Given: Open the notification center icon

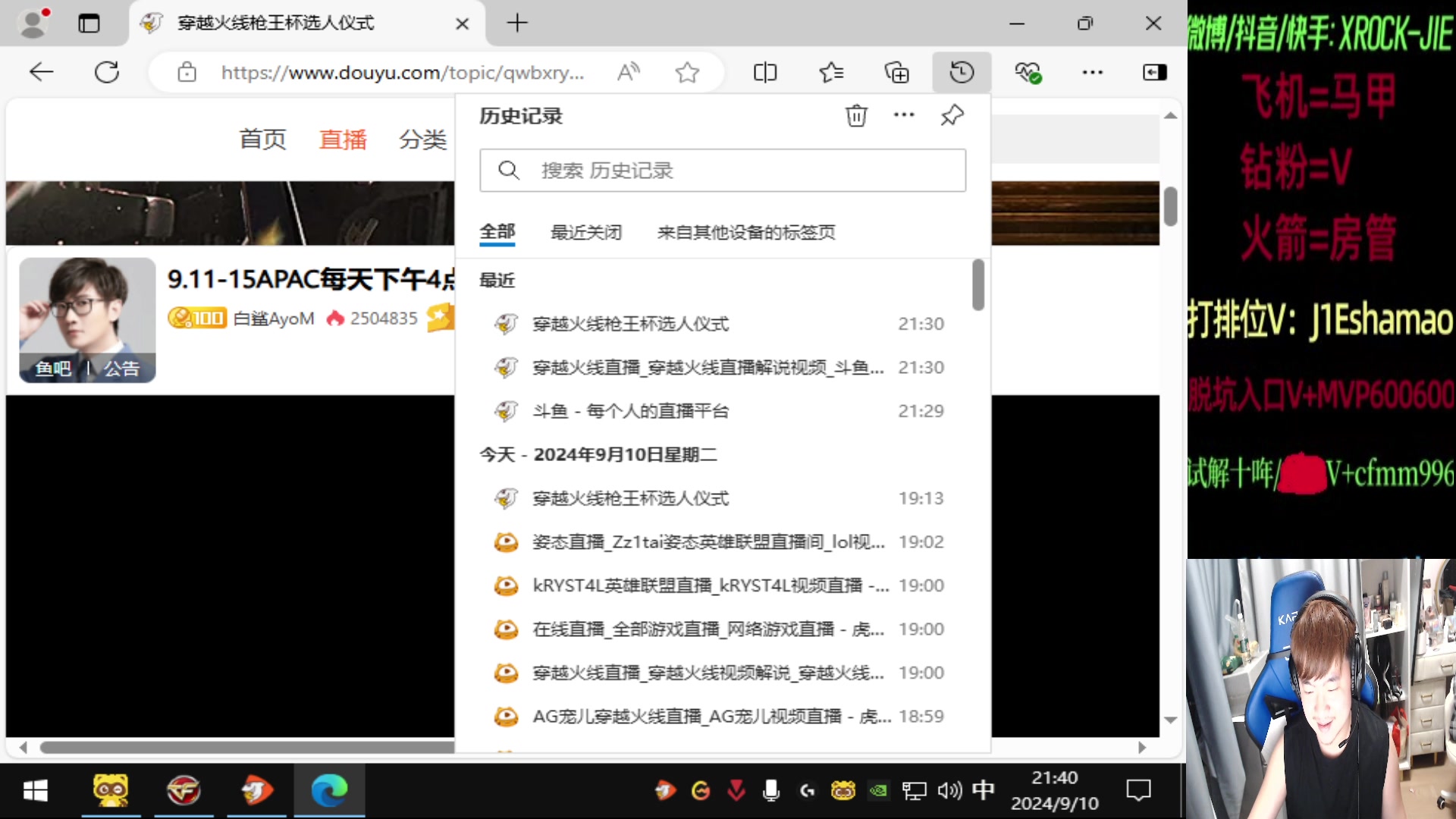Looking at the screenshot, I should (1139, 790).
